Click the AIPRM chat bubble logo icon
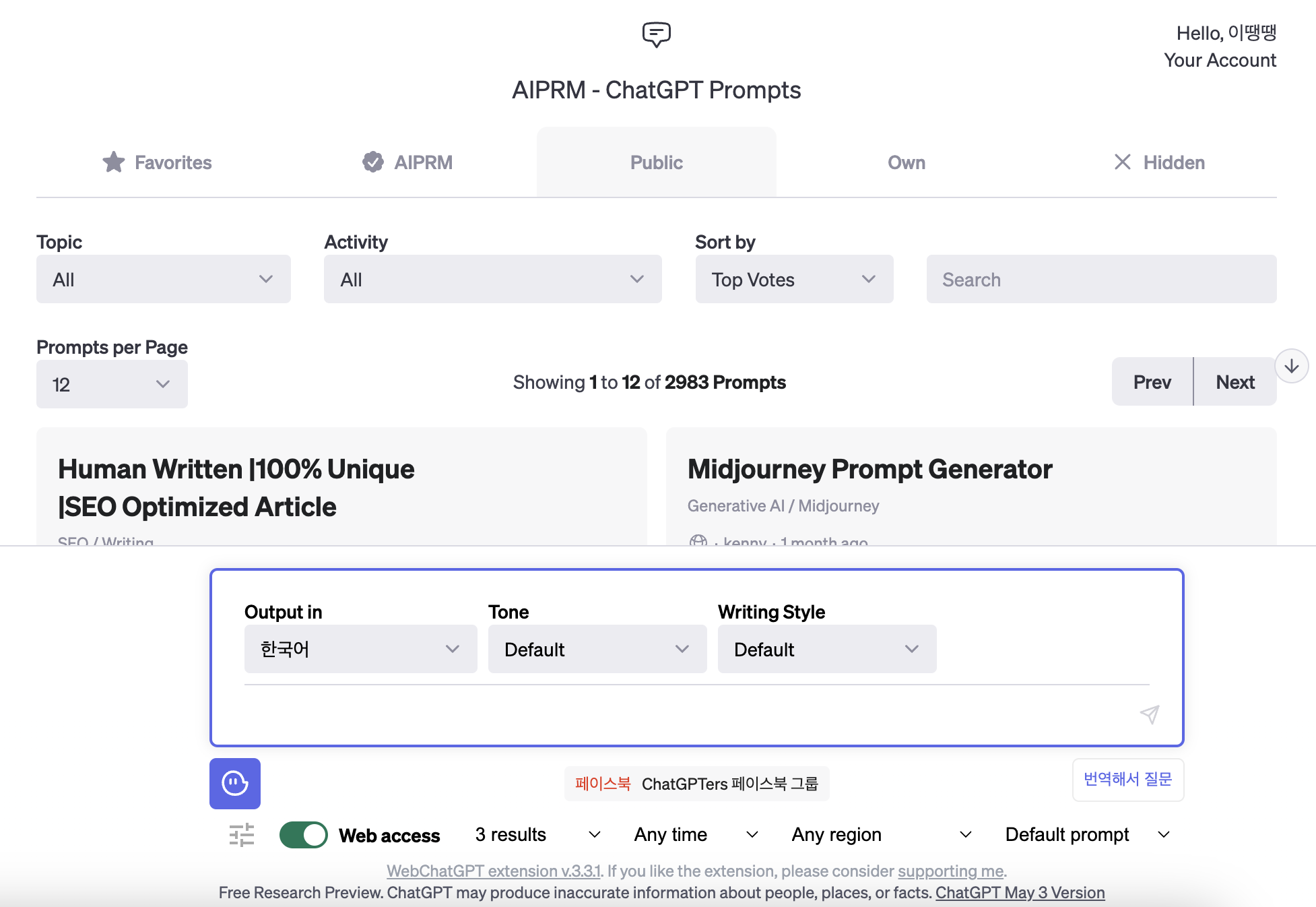This screenshot has height=907, width=1316. [x=656, y=34]
